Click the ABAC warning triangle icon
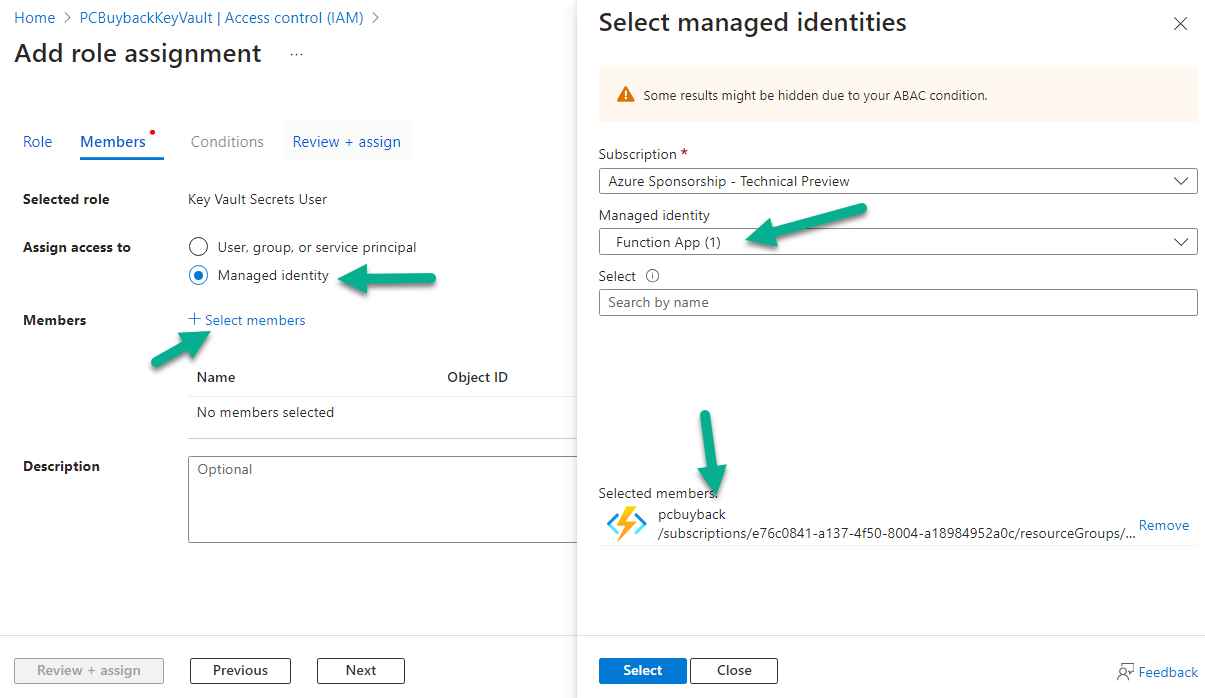The height and width of the screenshot is (698, 1205). tap(625, 95)
